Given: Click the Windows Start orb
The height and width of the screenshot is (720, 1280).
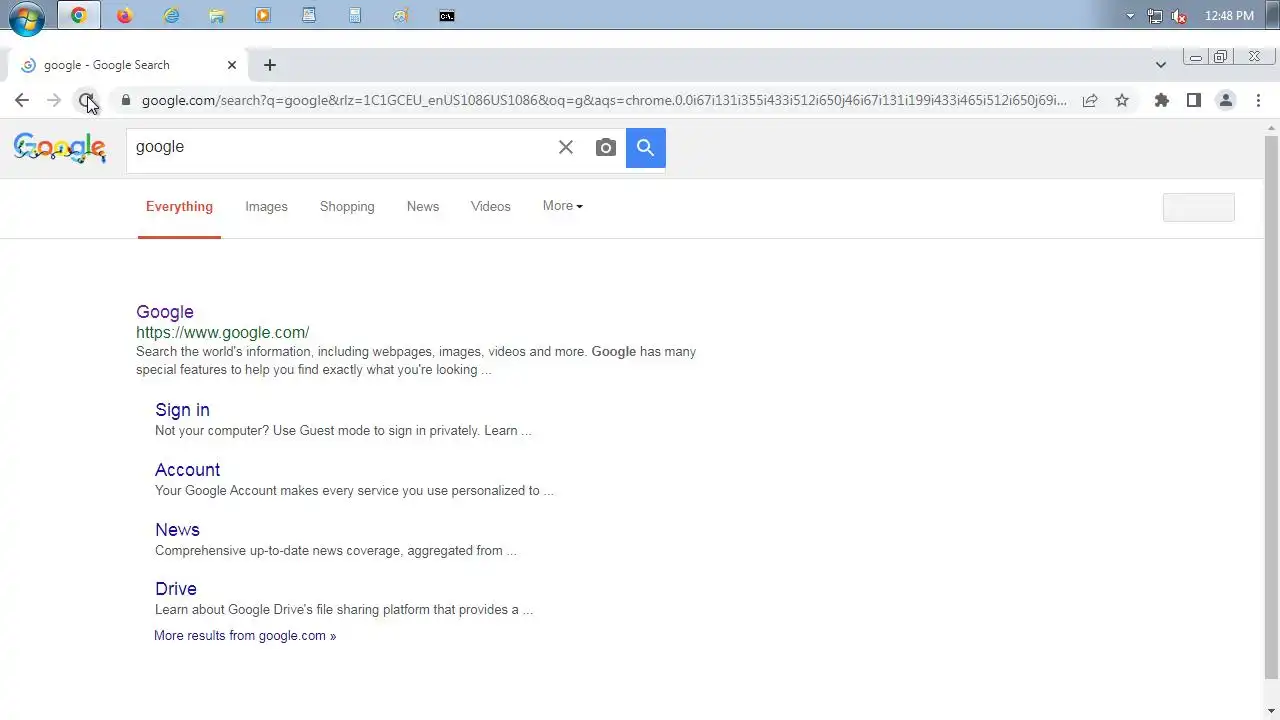Looking at the screenshot, I should (27, 17).
